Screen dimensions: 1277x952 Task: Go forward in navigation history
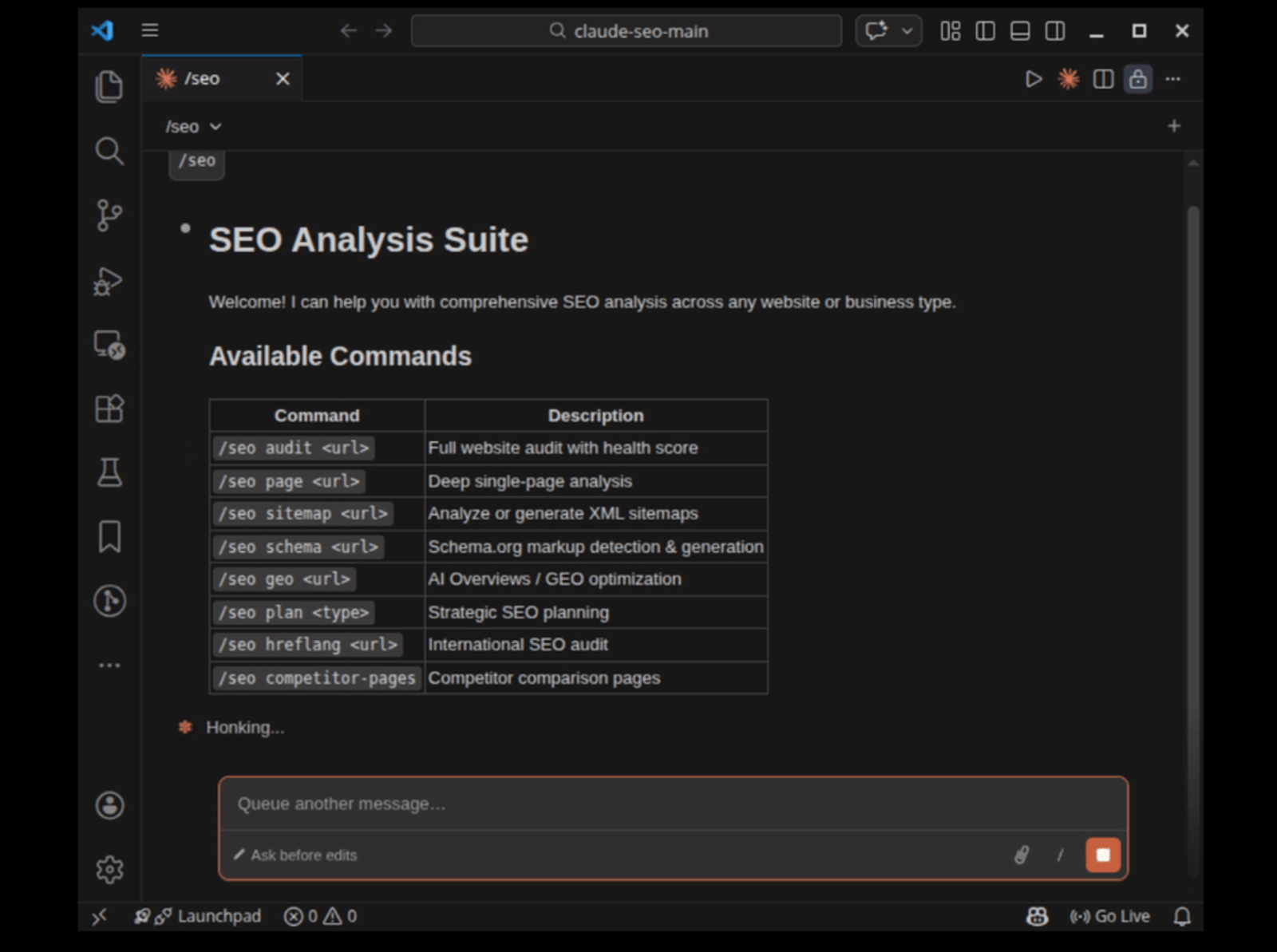click(x=384, y=30)
